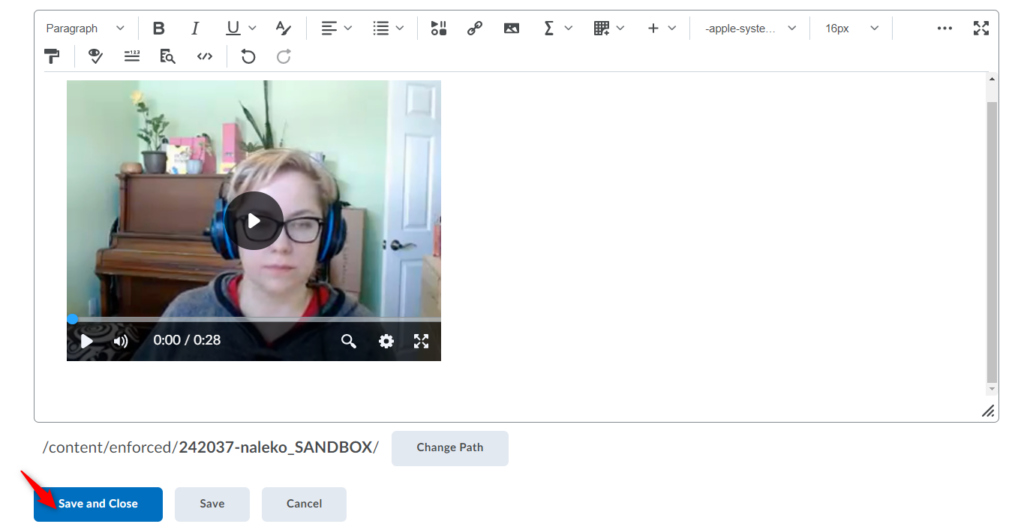Click the Insert Image icon
The height and width of the screenshot is (524, 1024).
click(511, 28)
